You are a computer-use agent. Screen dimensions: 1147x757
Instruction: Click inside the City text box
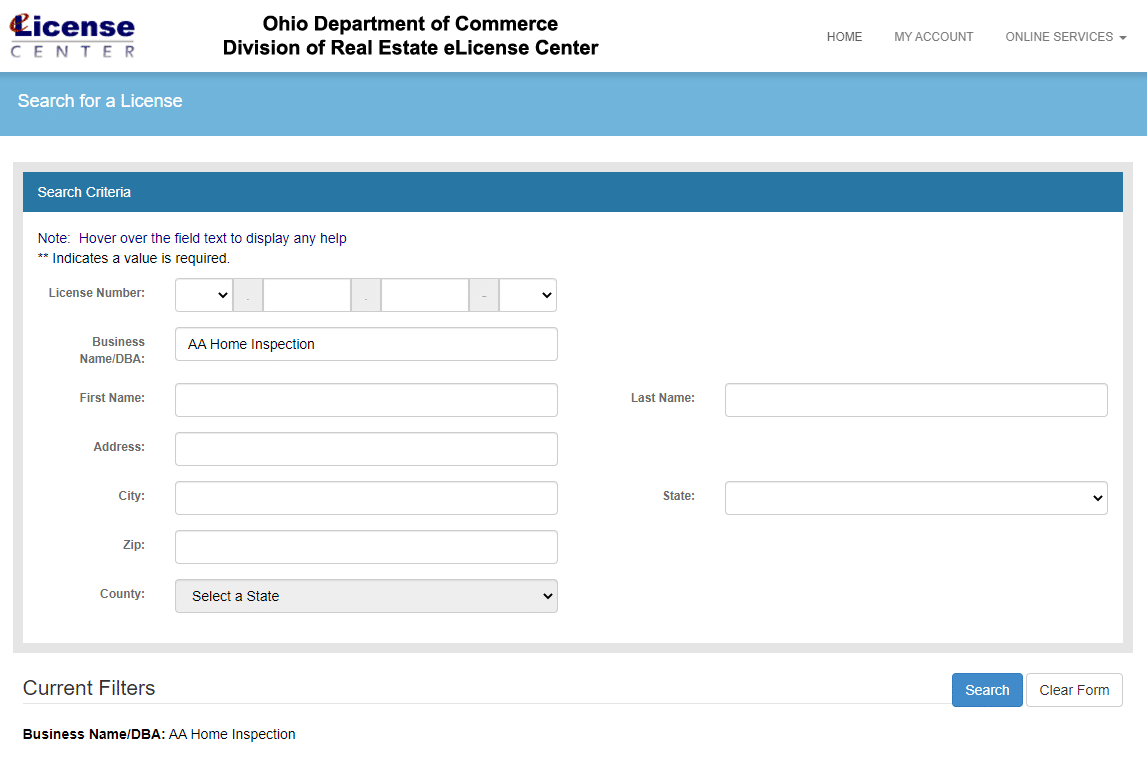point(366,497)
